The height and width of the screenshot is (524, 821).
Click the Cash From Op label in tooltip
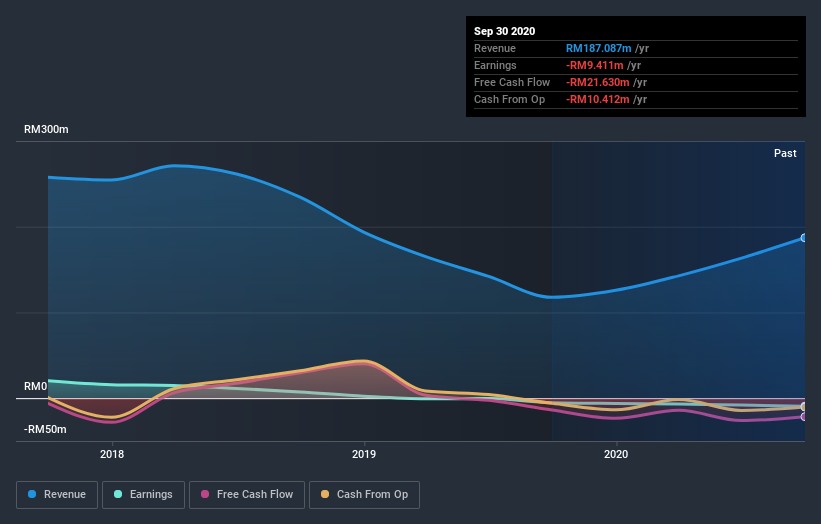point(509,99)
